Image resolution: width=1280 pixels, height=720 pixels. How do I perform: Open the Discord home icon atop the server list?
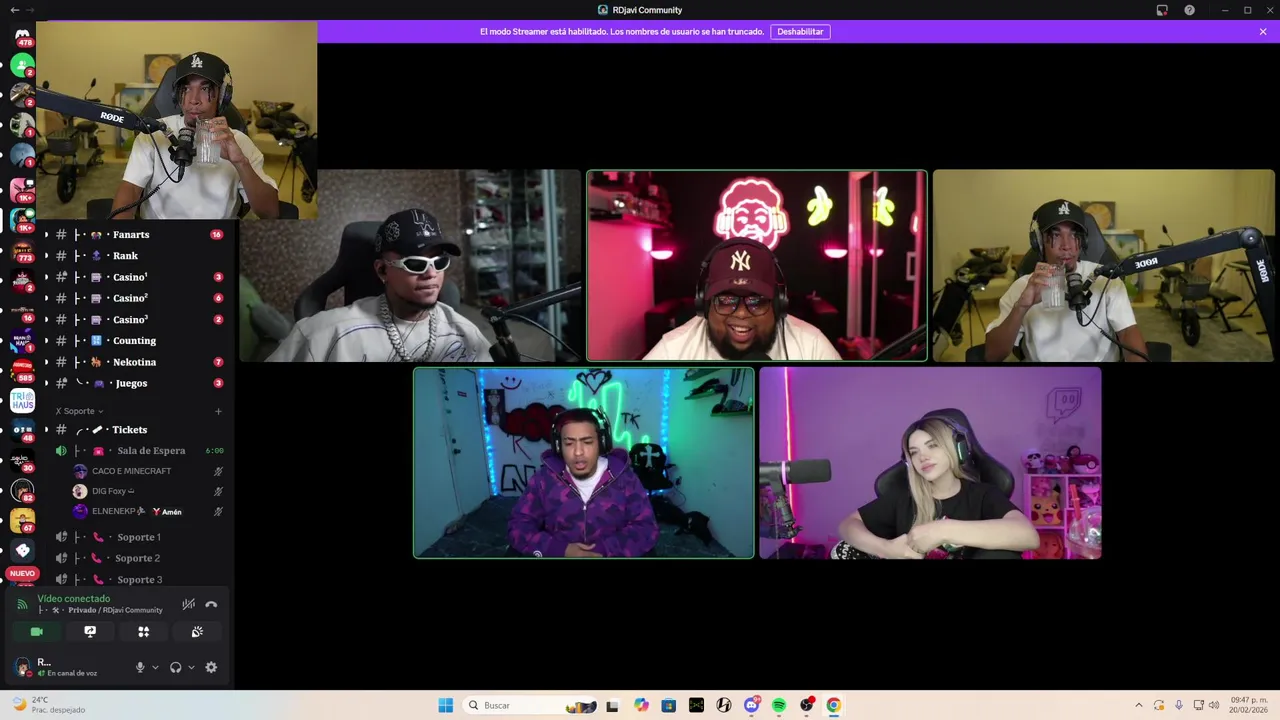point(22,37)
